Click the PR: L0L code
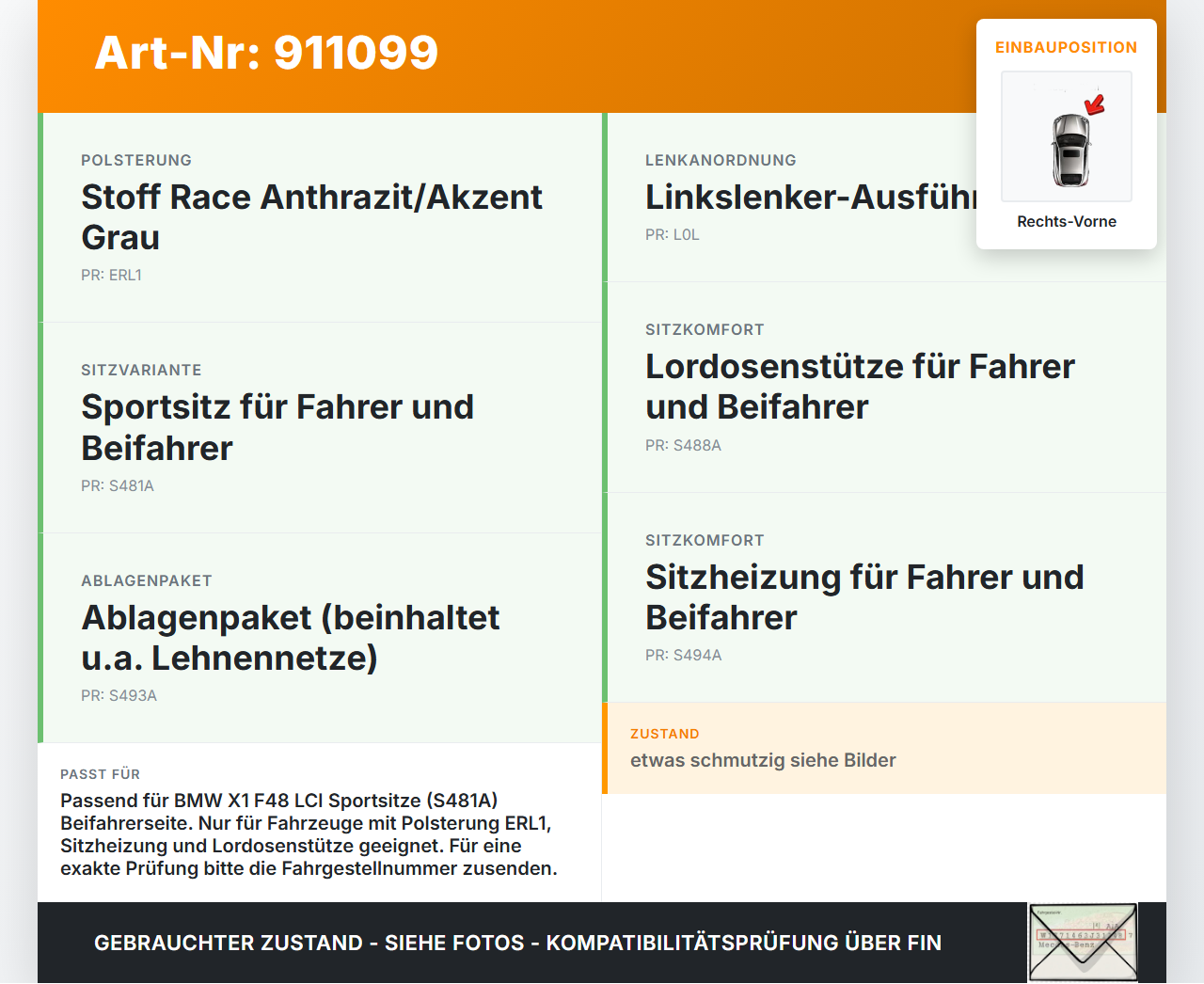 [x=673, y=235]
